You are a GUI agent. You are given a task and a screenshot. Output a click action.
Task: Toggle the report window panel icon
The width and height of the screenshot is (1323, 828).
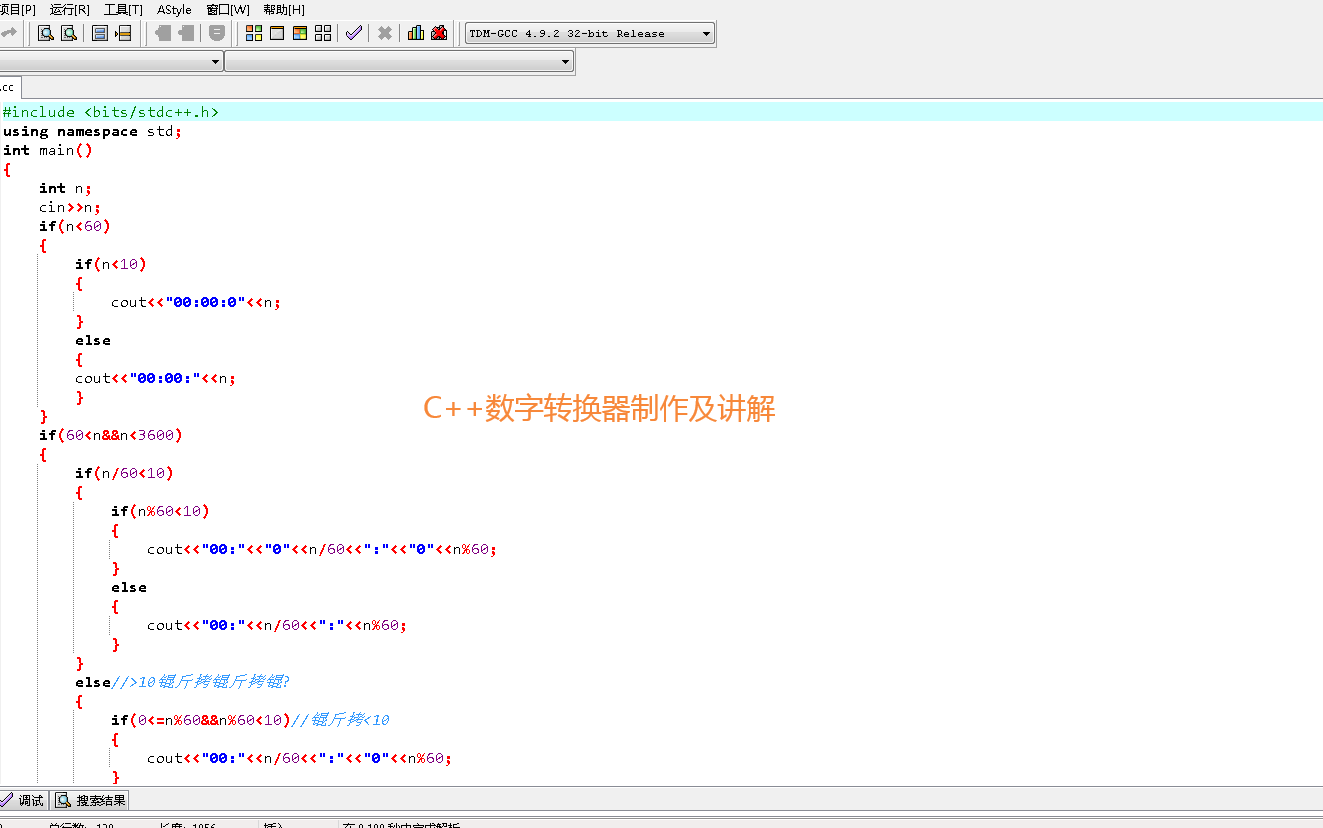(123, 33)
